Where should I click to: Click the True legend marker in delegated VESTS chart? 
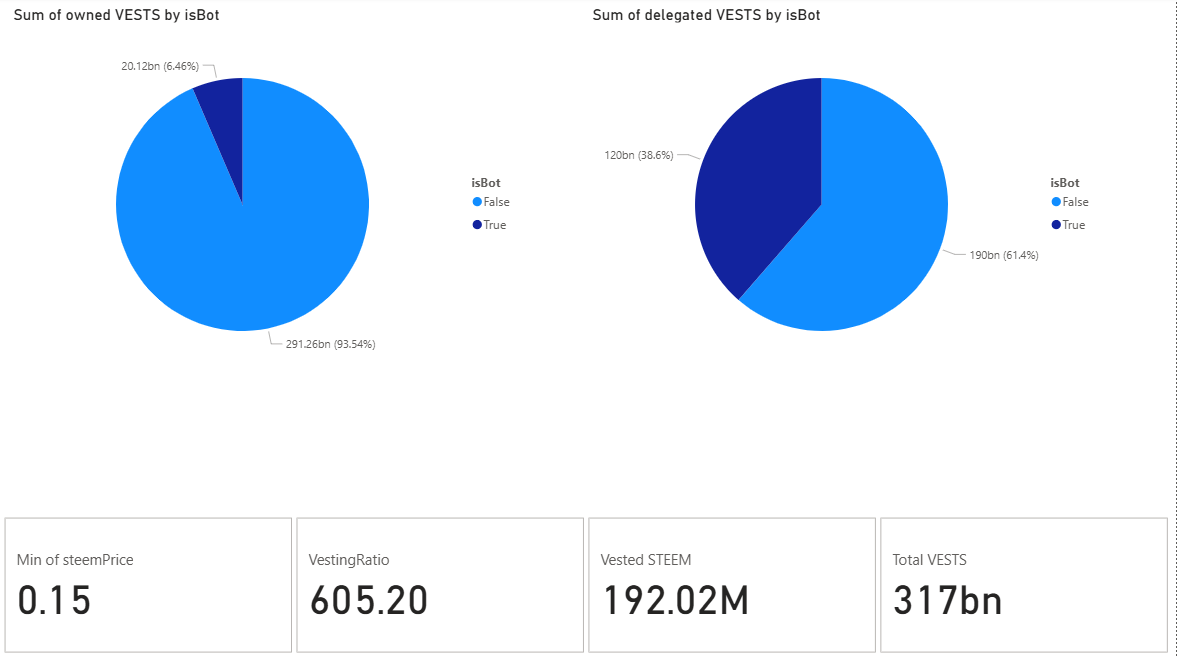pyautogui.click(x=1056, y=225)
